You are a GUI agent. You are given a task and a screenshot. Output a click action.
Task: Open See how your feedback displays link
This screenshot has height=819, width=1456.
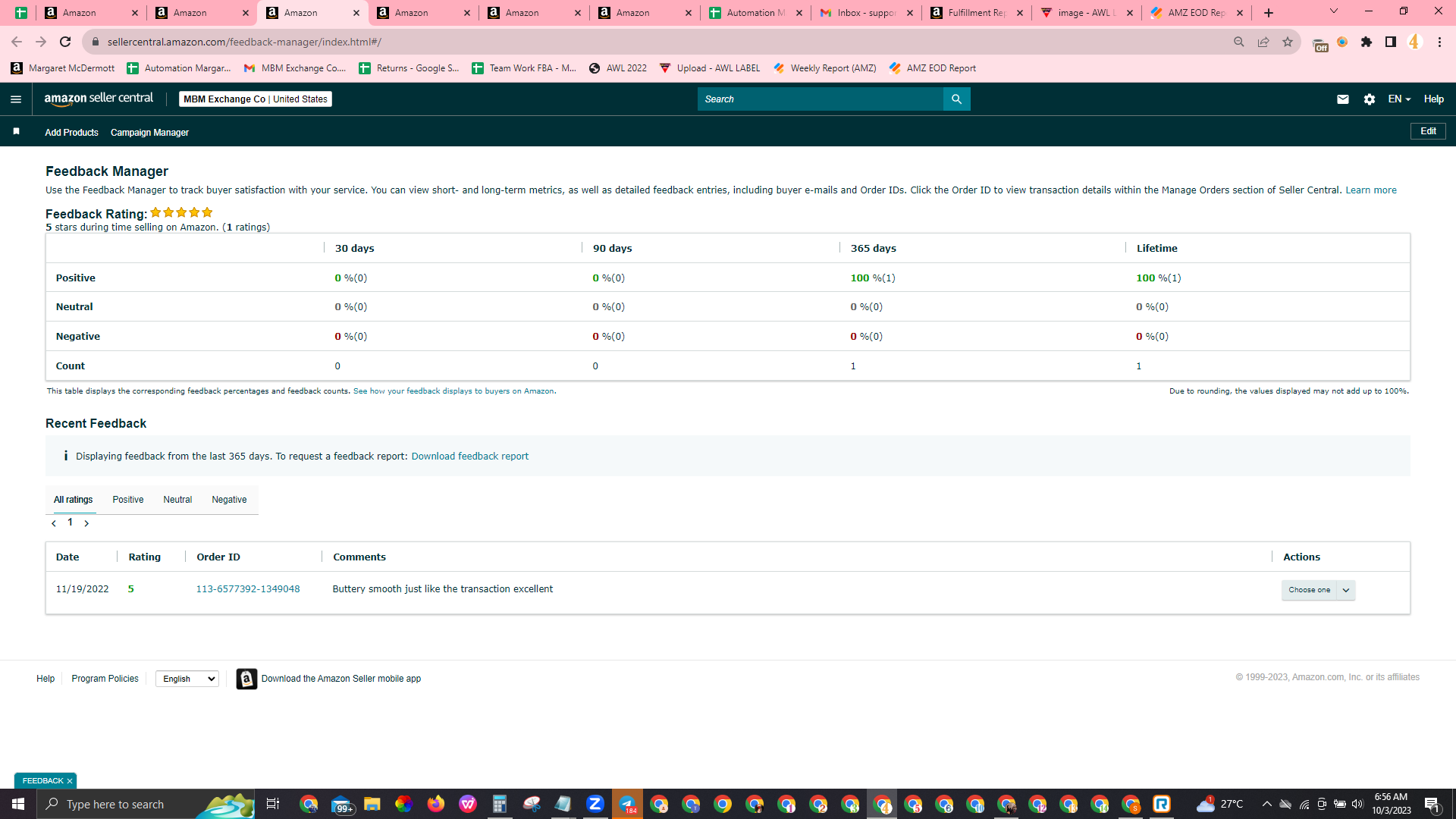tap(453, 391)
